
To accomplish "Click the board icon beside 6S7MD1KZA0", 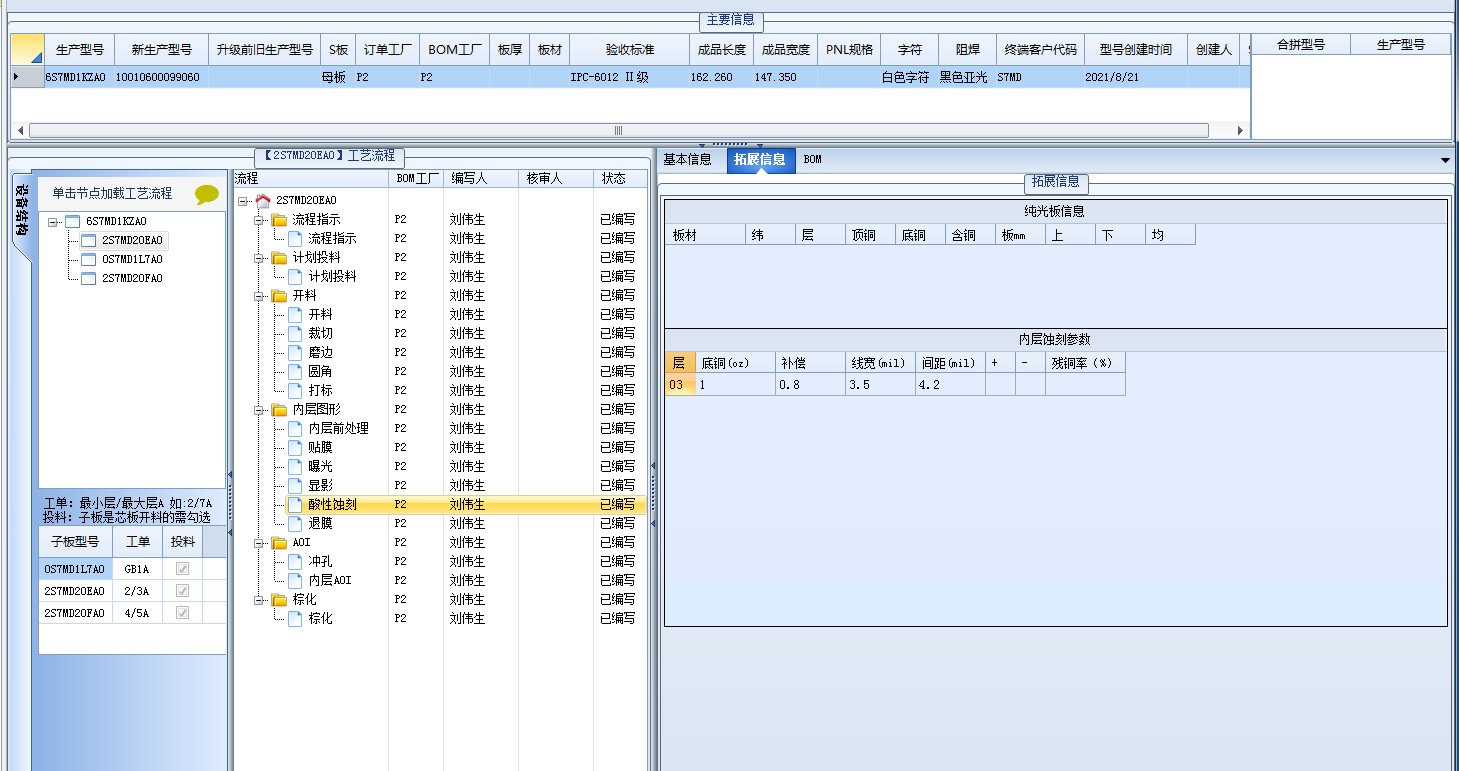I will tap(72, 221).
